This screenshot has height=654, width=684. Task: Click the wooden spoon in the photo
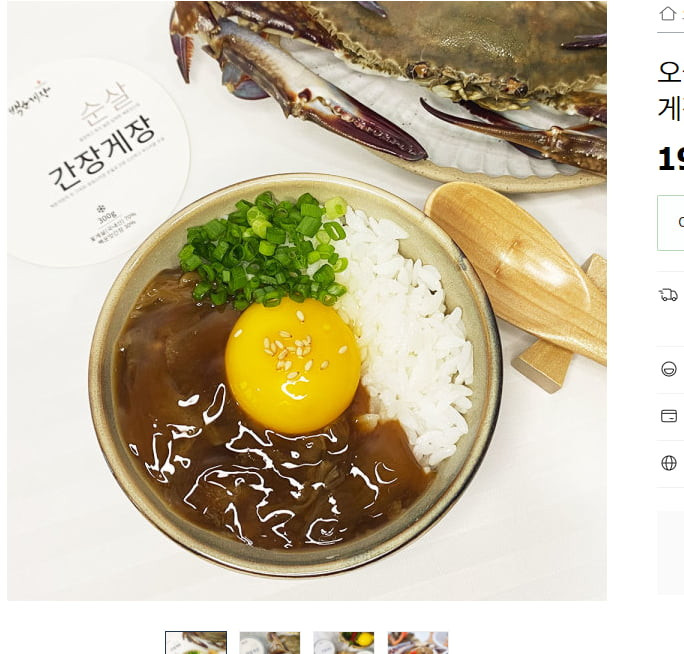tap(517, 267)
